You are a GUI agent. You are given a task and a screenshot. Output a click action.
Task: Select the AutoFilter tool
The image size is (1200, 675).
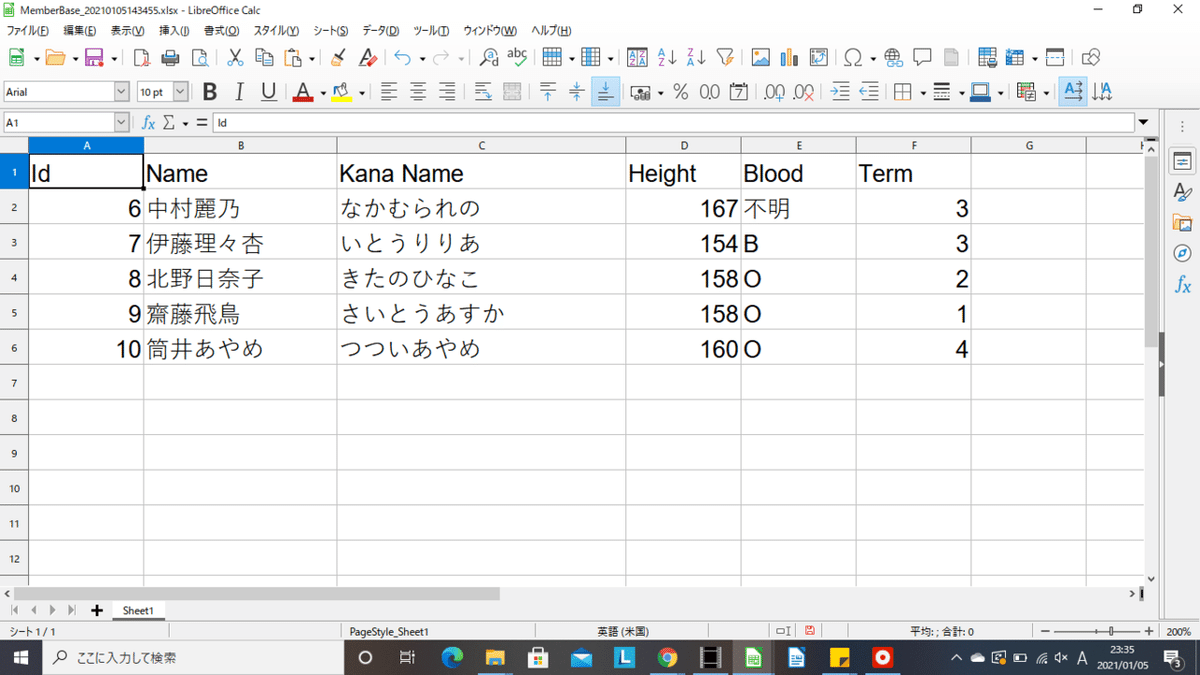point(724,57)
